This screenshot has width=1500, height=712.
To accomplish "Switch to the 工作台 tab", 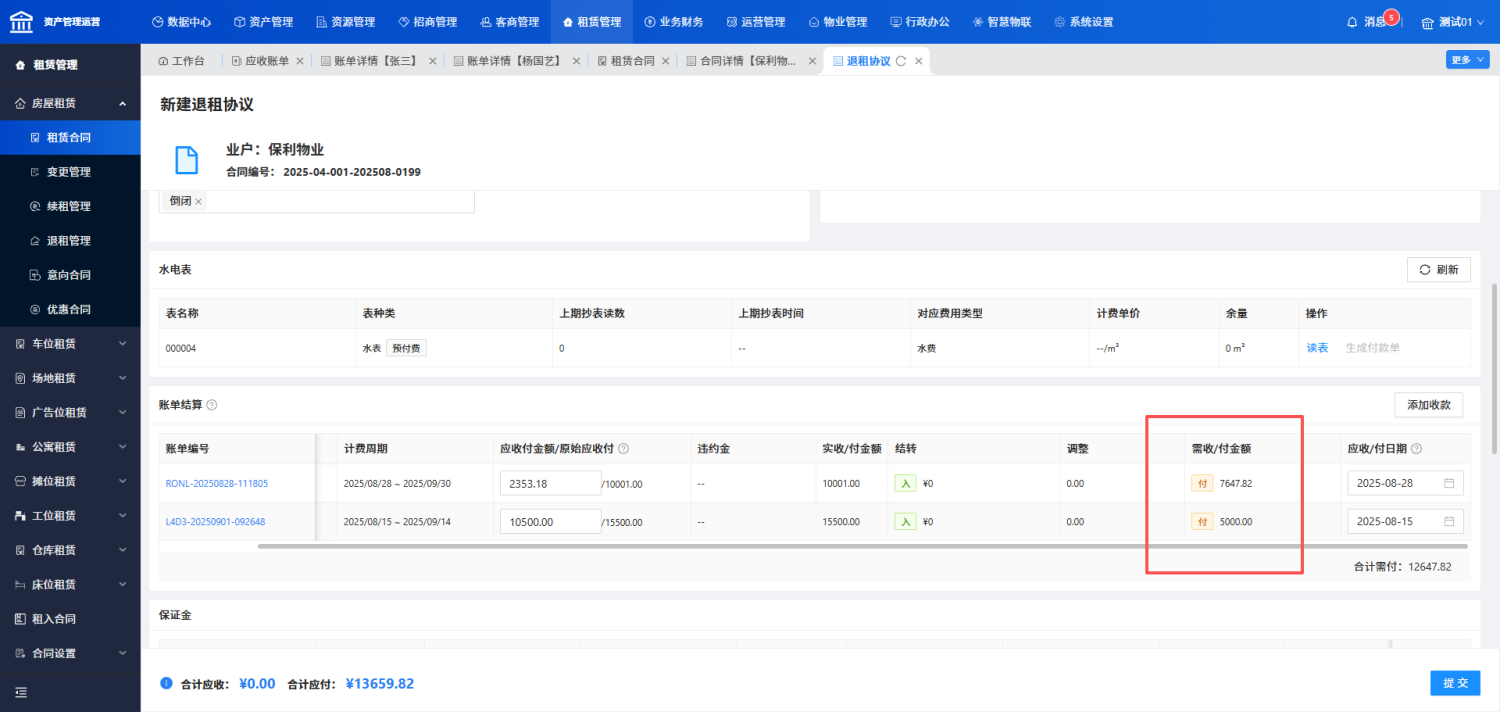I will click(x=181, y=61).
